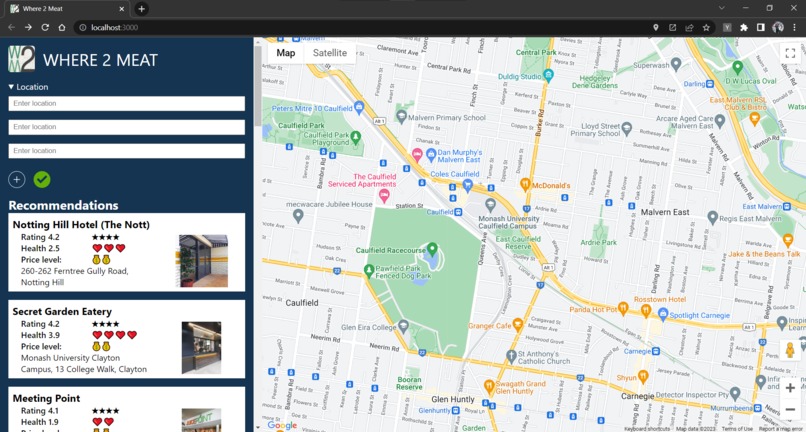This screenshot has height=432, width=806.
Task: Click East Malvern RSL Club marker
Action: coord(755,119)
